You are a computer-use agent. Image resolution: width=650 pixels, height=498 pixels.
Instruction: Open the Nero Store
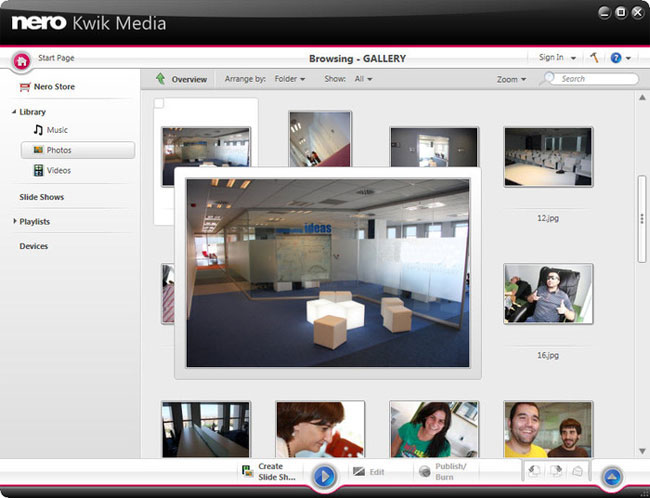coord(54,87)
